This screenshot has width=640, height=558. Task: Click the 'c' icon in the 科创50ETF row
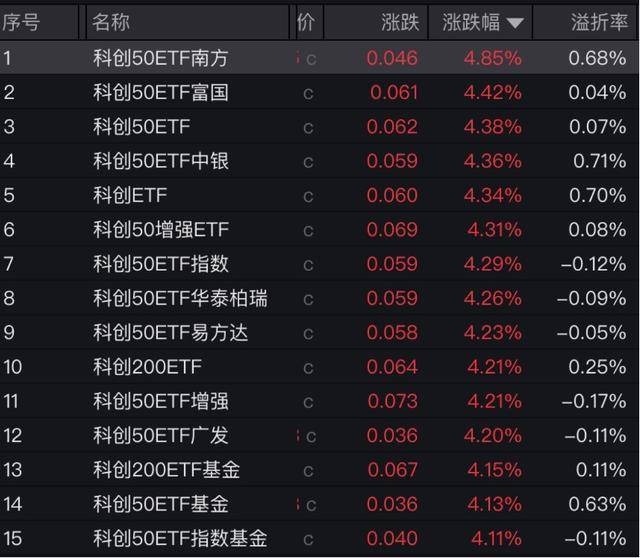309,128
